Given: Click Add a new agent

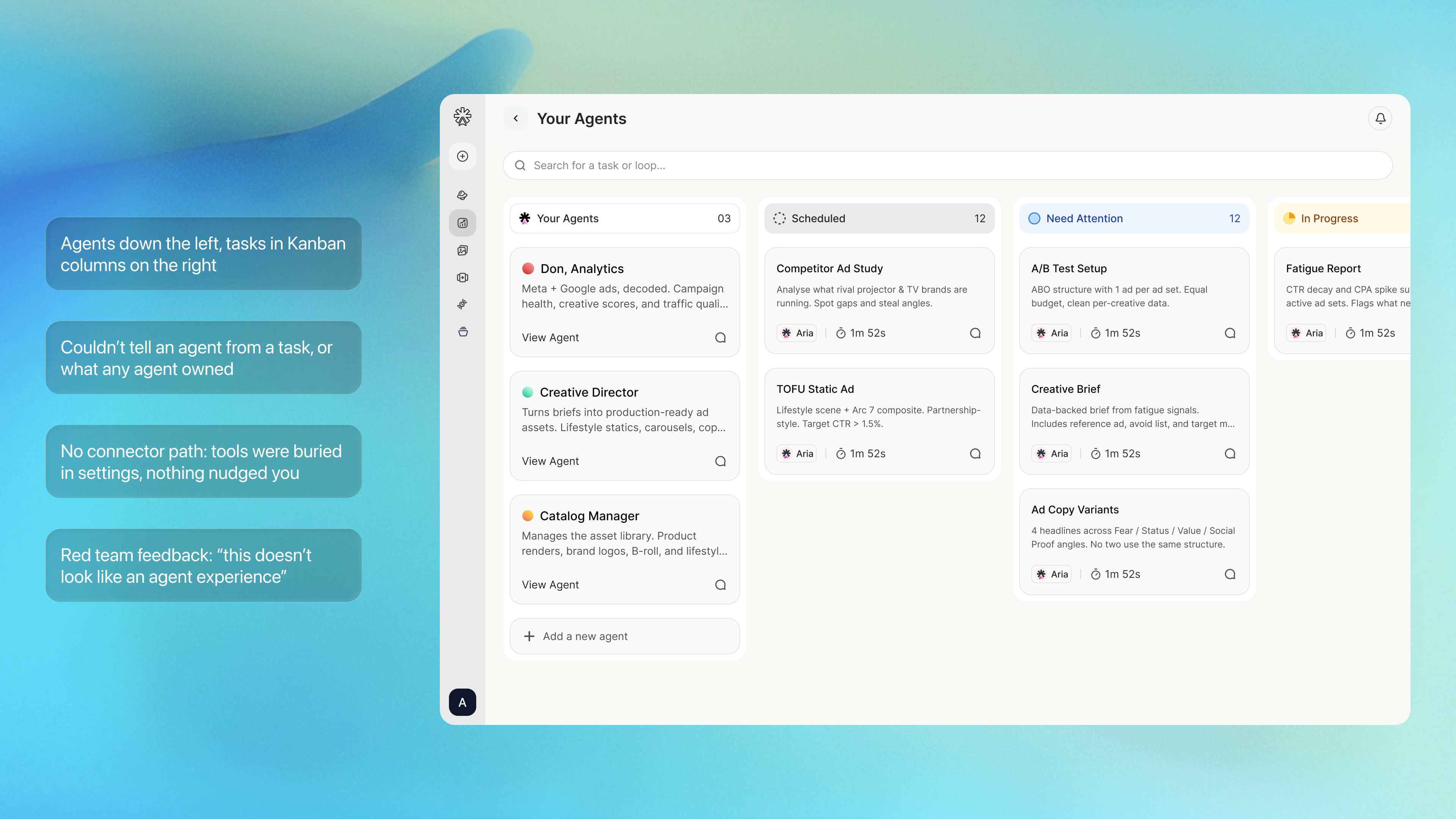Looking at the screenshot, I should click(x=624, y=636).
